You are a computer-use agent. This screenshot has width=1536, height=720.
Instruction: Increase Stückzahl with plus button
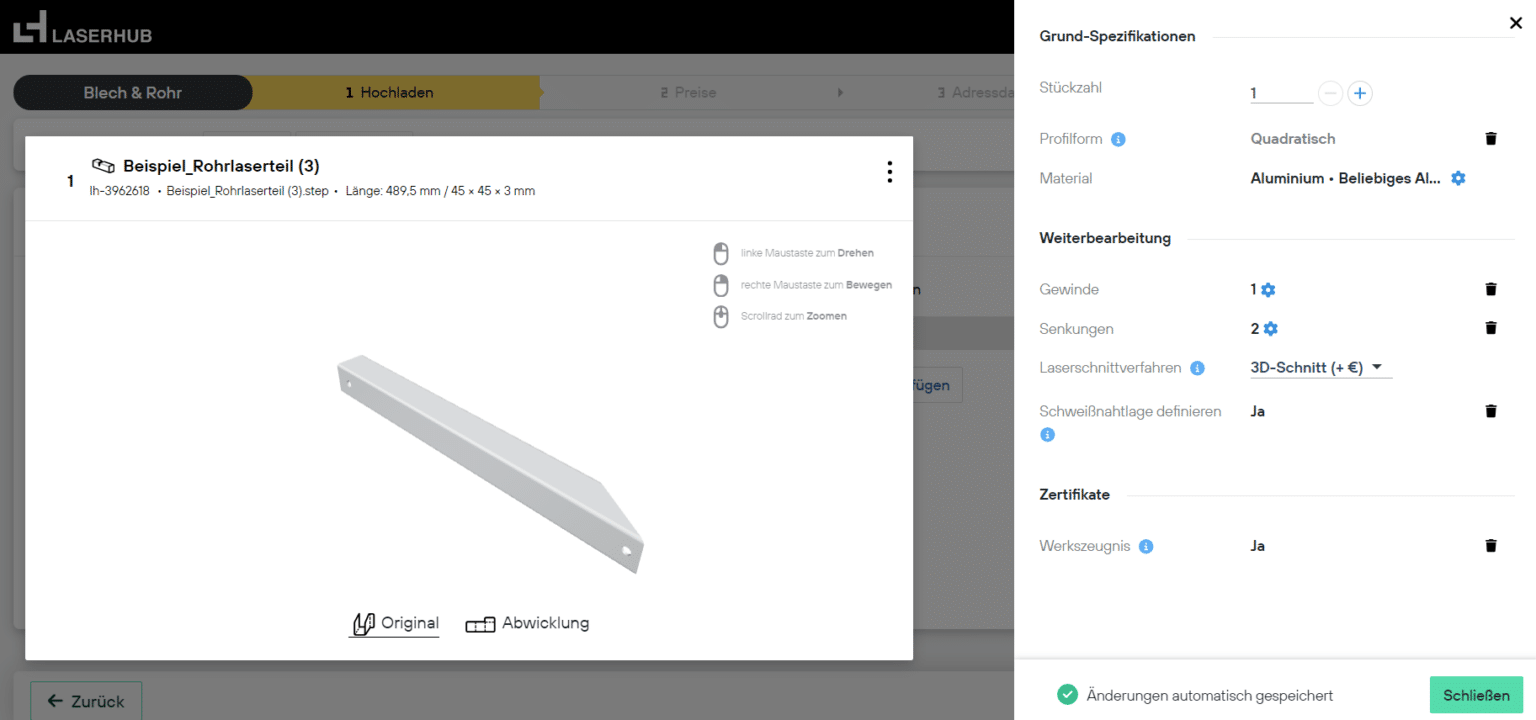click(x=1359, y=94)
